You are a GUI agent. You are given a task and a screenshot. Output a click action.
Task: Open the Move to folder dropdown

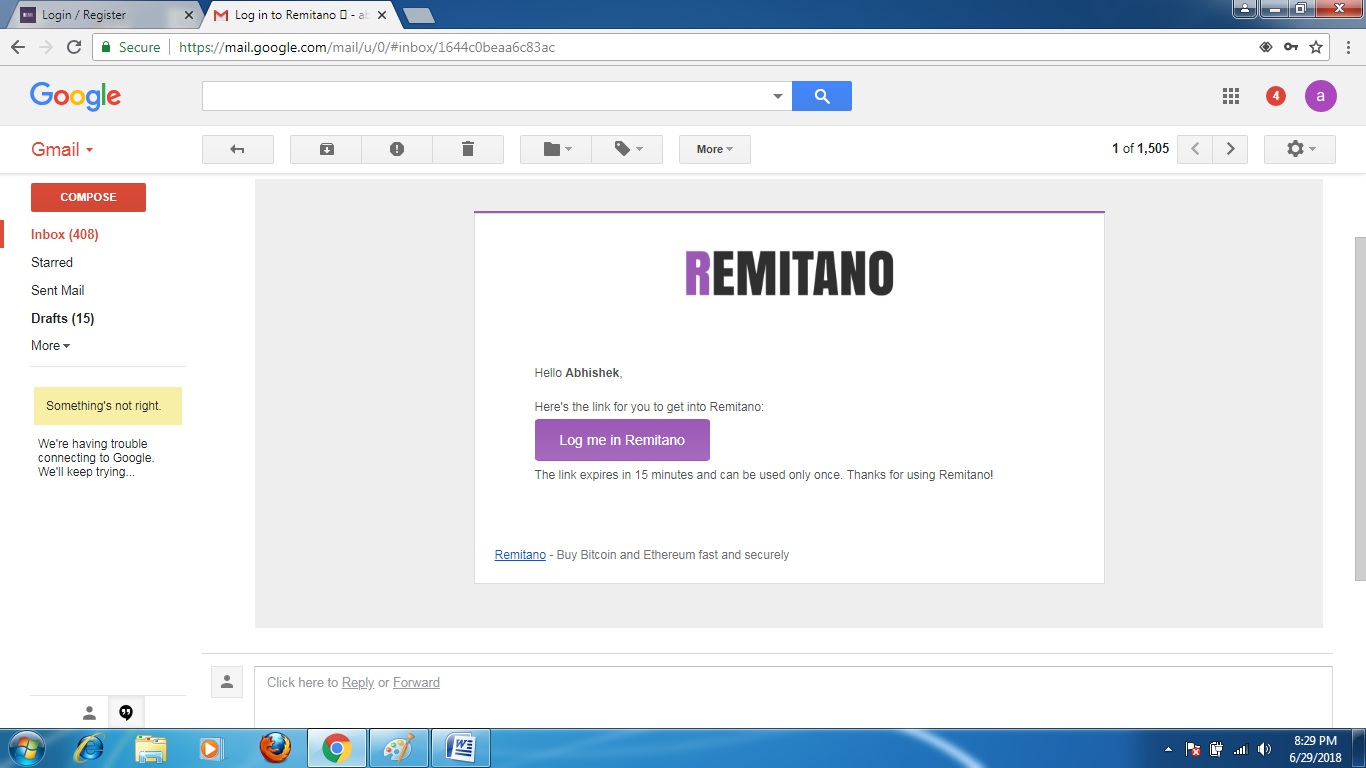click(556, 149)
